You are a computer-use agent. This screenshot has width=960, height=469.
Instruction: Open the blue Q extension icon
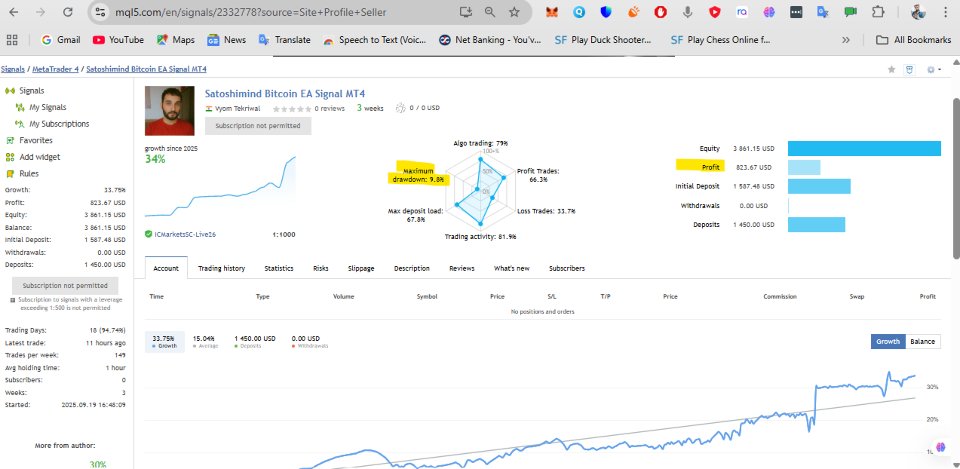(x=579, y=12)
